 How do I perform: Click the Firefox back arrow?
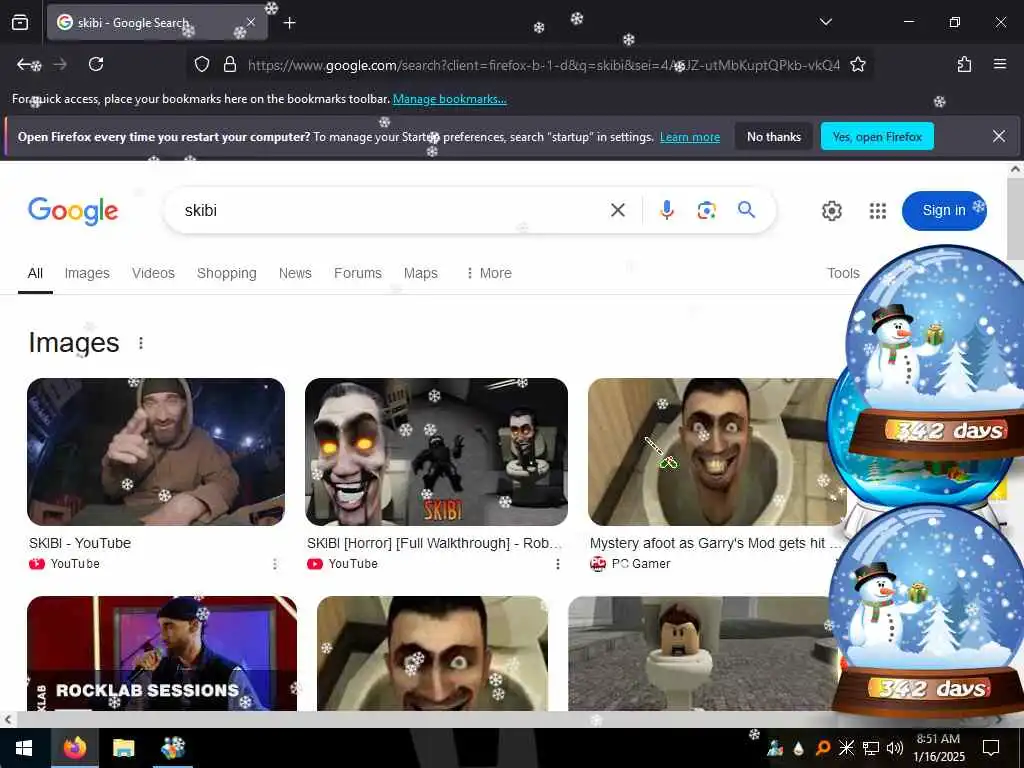click(x=25, y=64)
